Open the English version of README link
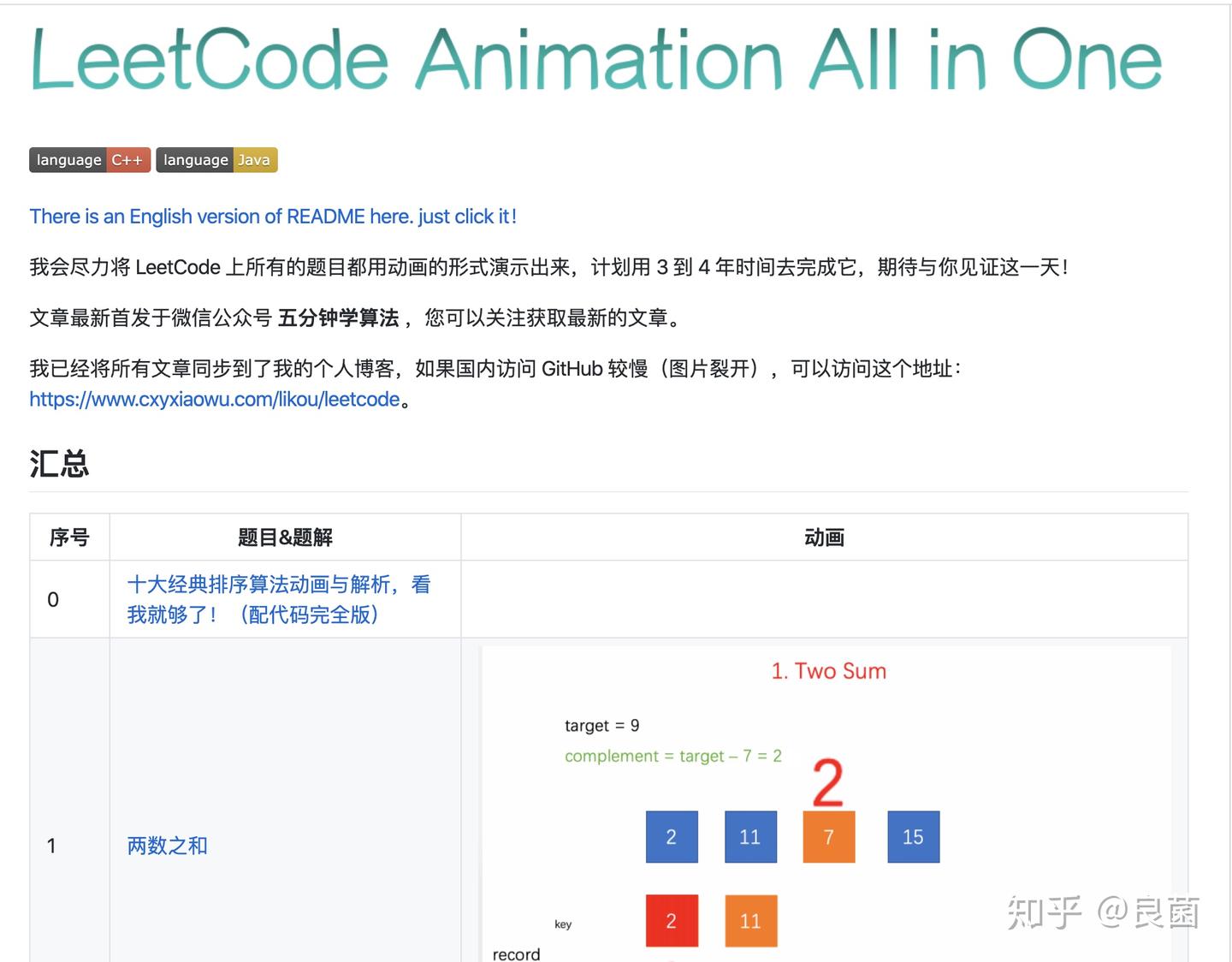This screenshot has width=1232, height=962. [x=273, y=217]
